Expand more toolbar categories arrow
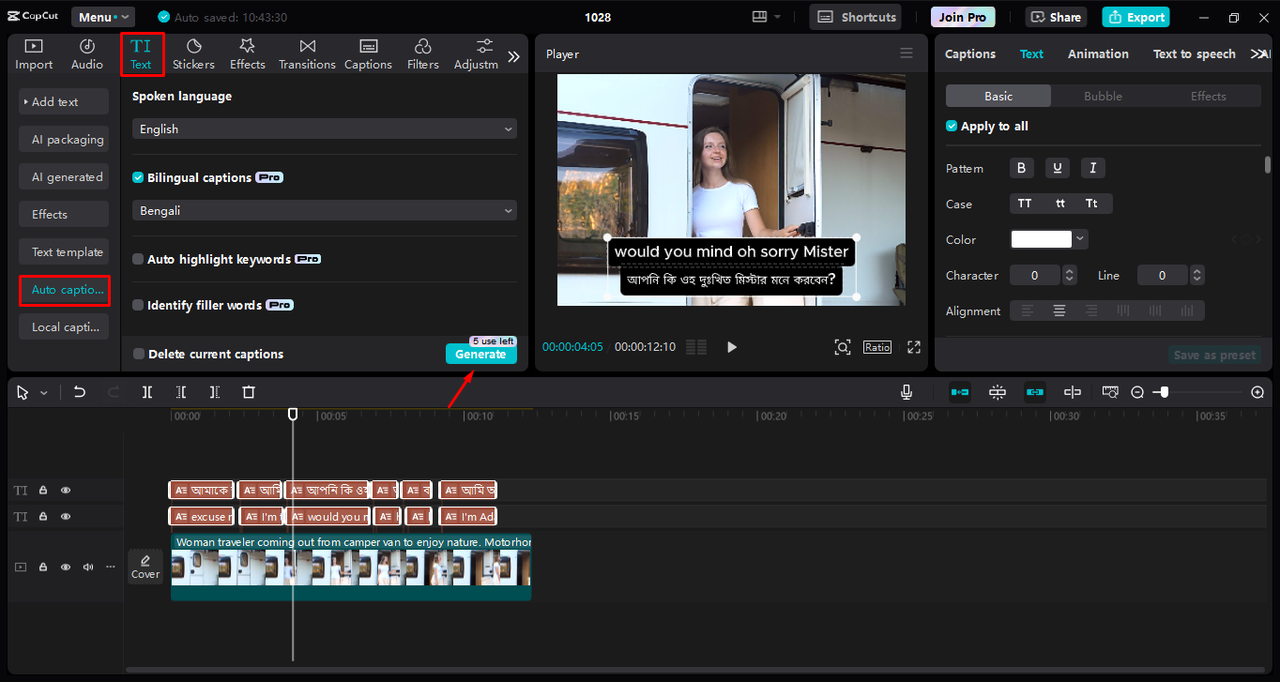Screen dimensions: 1280x682 tap(513, 57)
